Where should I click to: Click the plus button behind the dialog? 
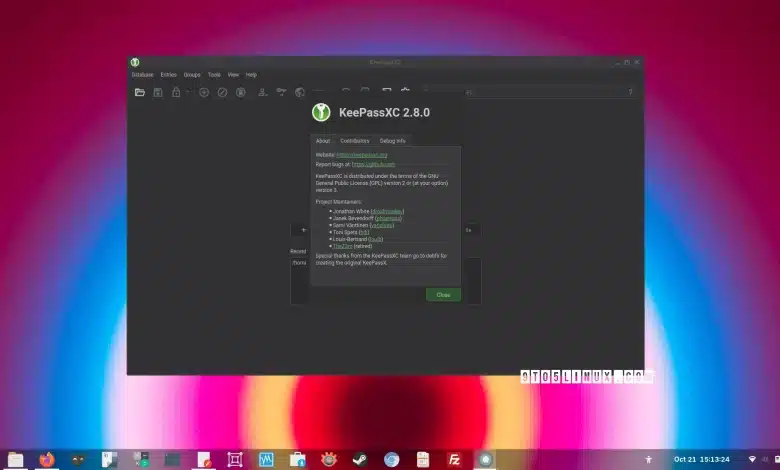(x=303, y=230)
